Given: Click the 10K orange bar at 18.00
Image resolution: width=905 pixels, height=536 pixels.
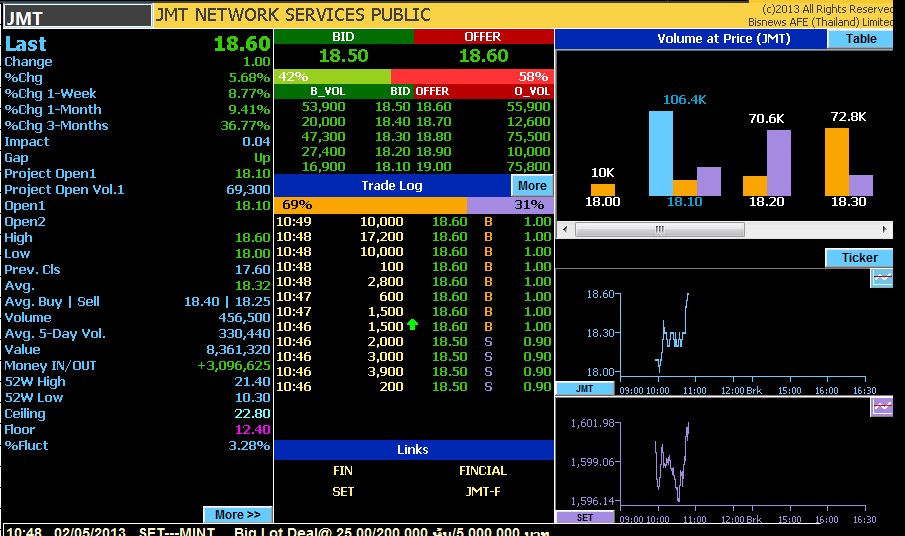Looking at the screenshot, I should (x=603, y=190).
